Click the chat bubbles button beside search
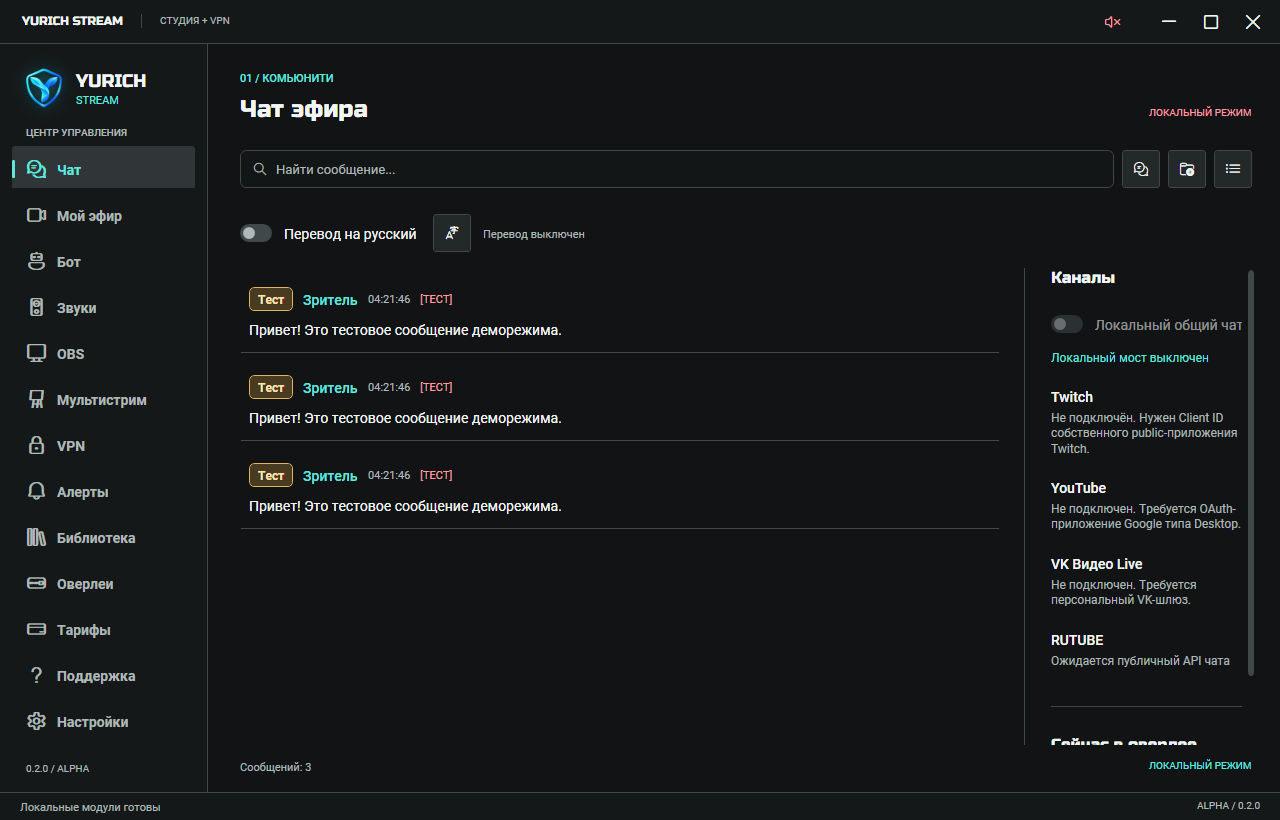This screenshot has height=820, width=1280. 1141,169
